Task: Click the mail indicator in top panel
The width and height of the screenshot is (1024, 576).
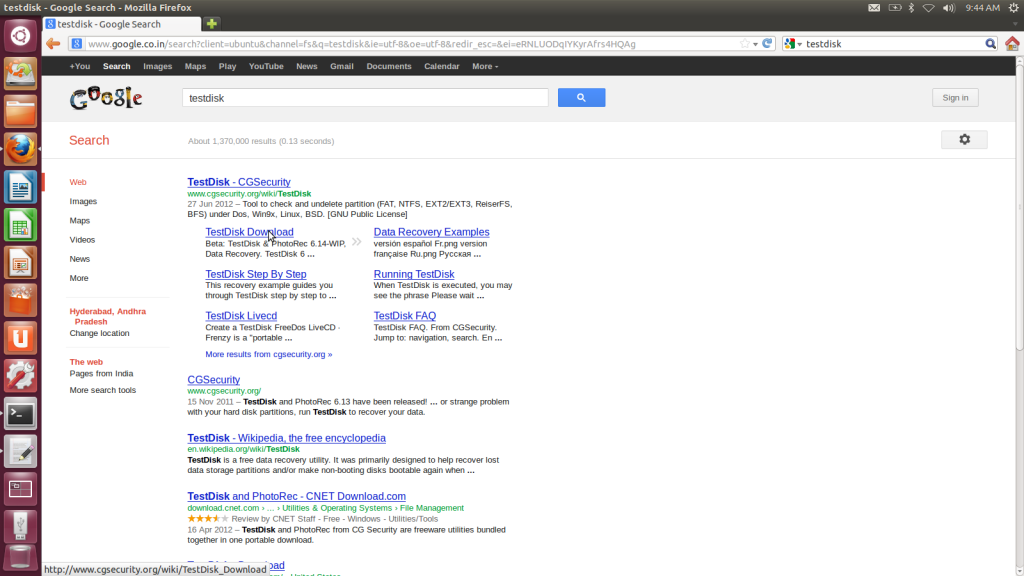Action: pyautogui.click(x=874, y=8)
